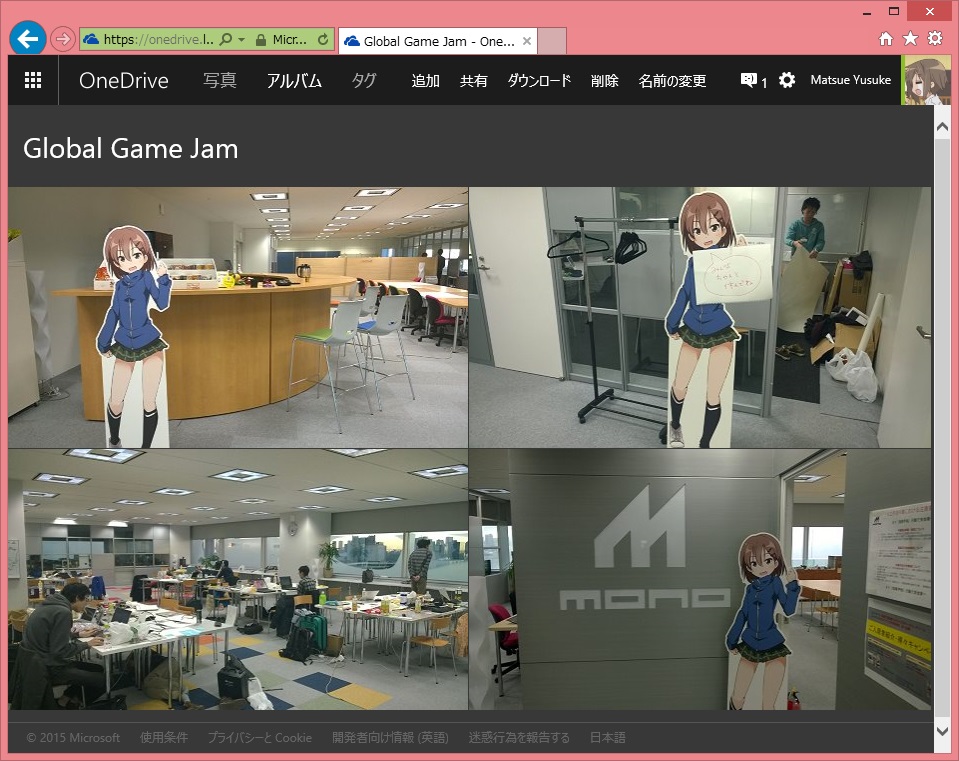Viewport: 959px width, 761px height.
Task: Open the OneDrive settings gear
Action: pos(787,80)
